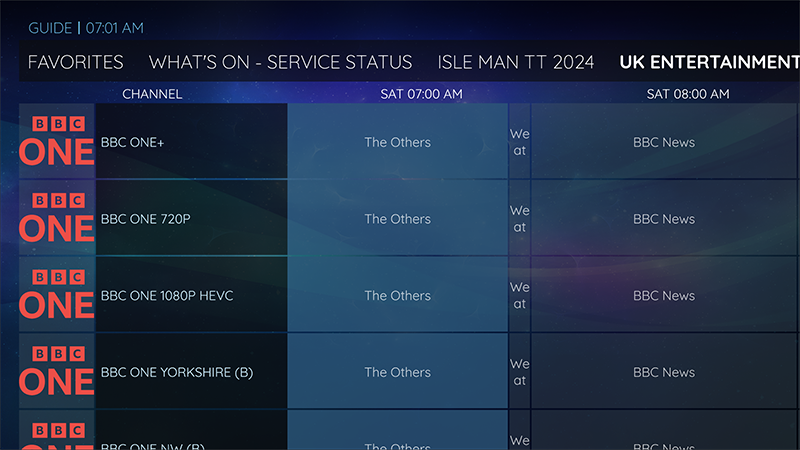The image size is (800, 450).
Task: Select The Others on BBC ONE 720P
Action: tap(397, 219)
